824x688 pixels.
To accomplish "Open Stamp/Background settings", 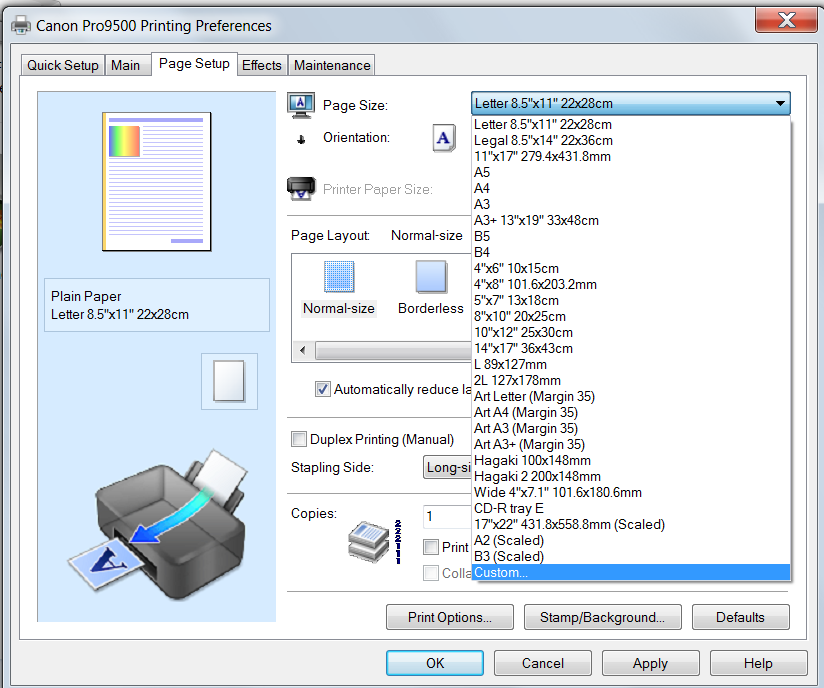I will coord(603,617).
